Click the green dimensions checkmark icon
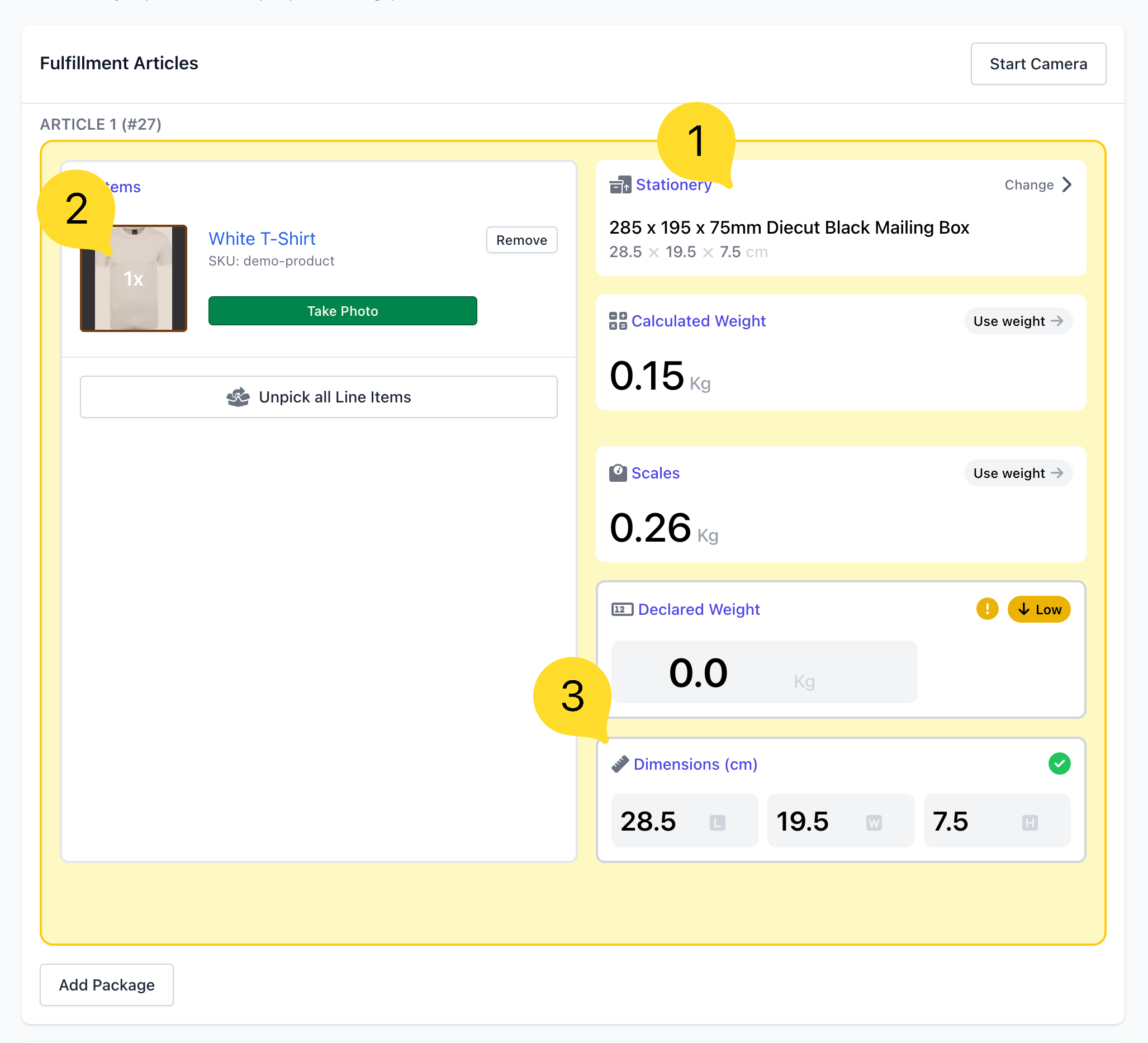The image size is (1148, 1043). [x=1059, y=764]
